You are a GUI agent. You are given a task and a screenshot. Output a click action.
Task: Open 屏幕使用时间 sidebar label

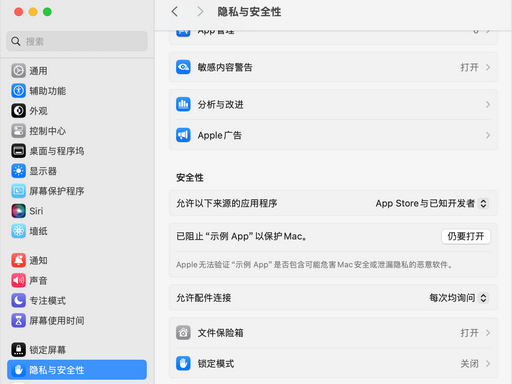(x=57, y=321)
